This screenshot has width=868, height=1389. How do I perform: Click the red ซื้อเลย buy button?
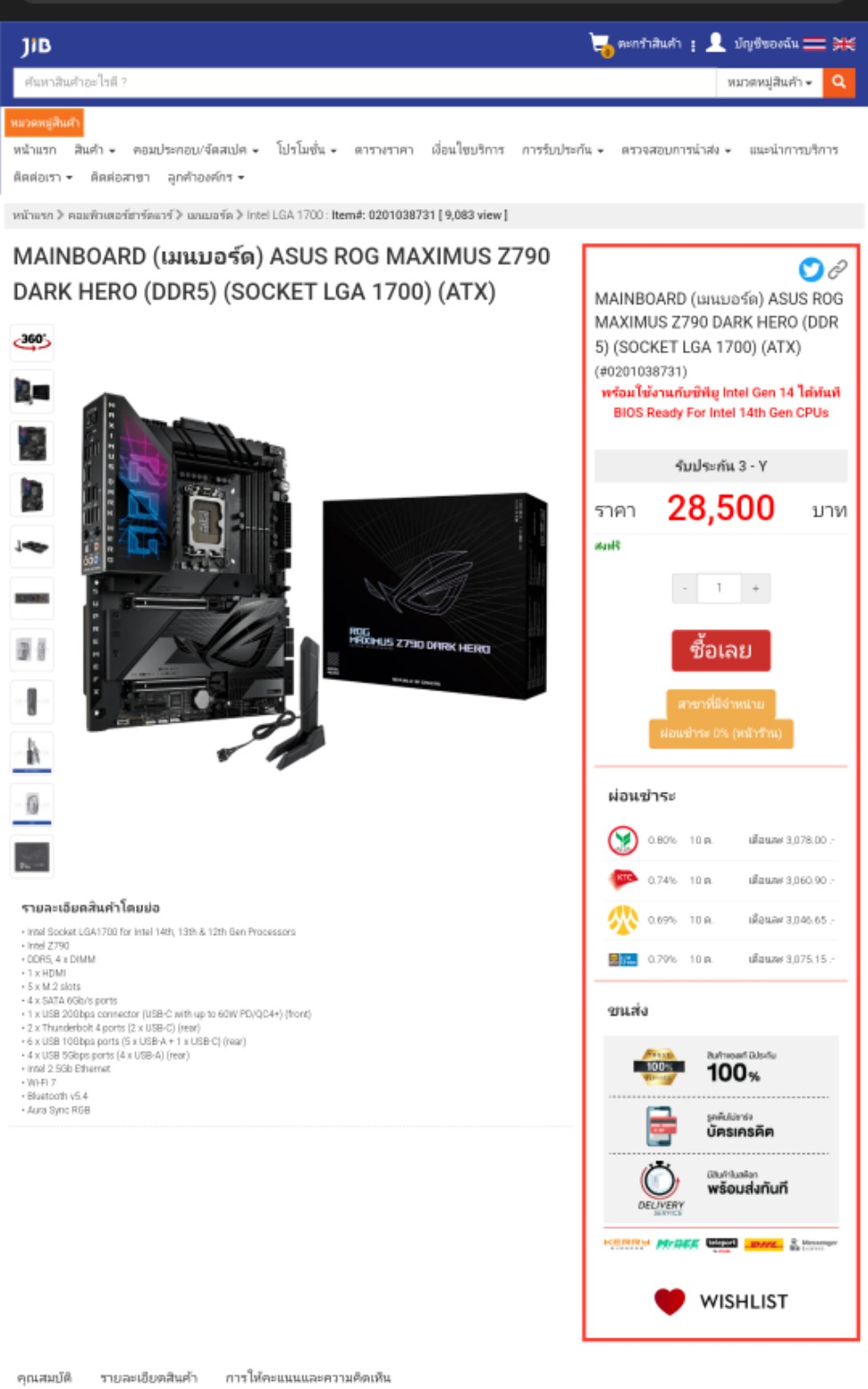pos(721,650)
